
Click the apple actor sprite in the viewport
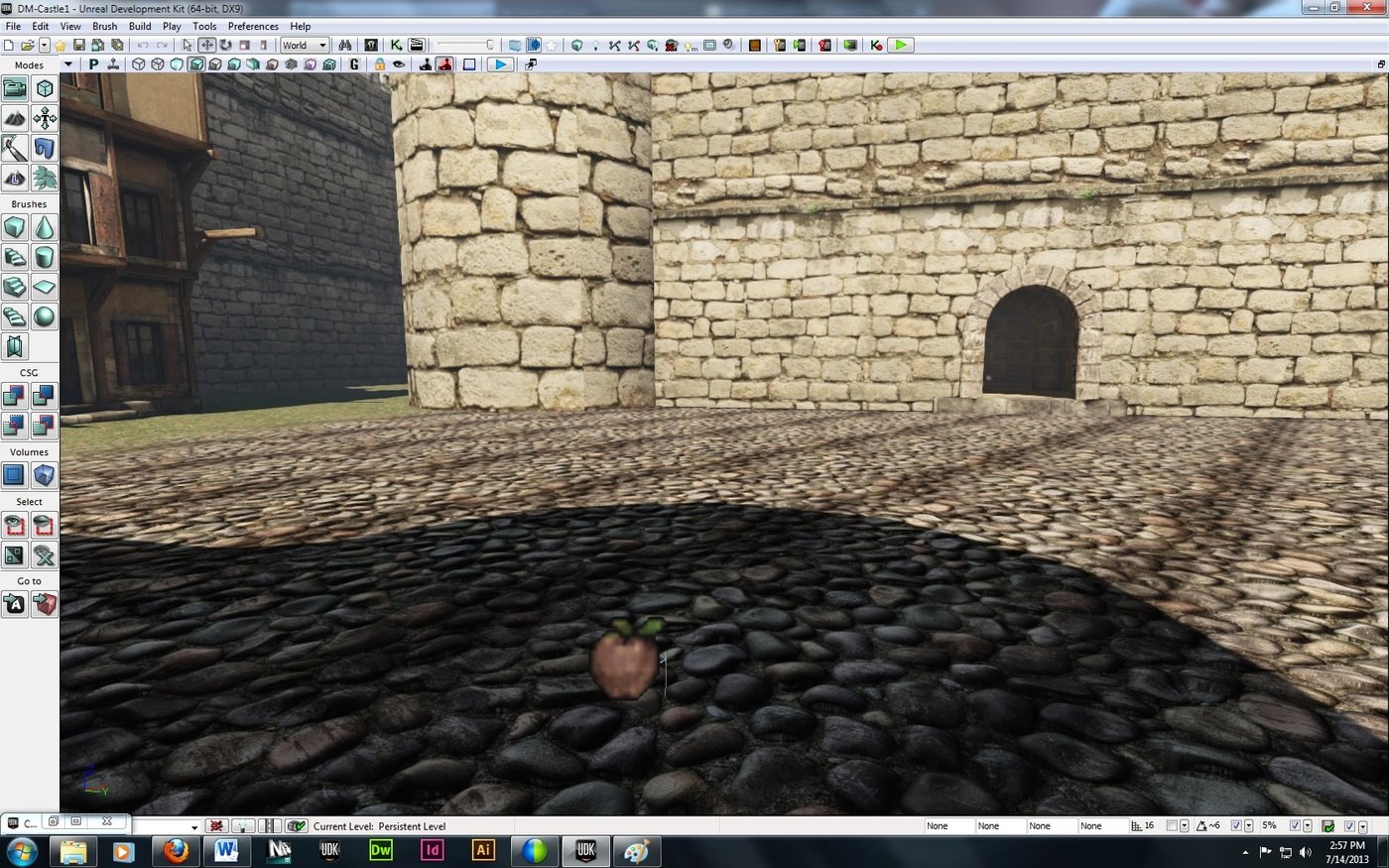click(x=625, y=663)
